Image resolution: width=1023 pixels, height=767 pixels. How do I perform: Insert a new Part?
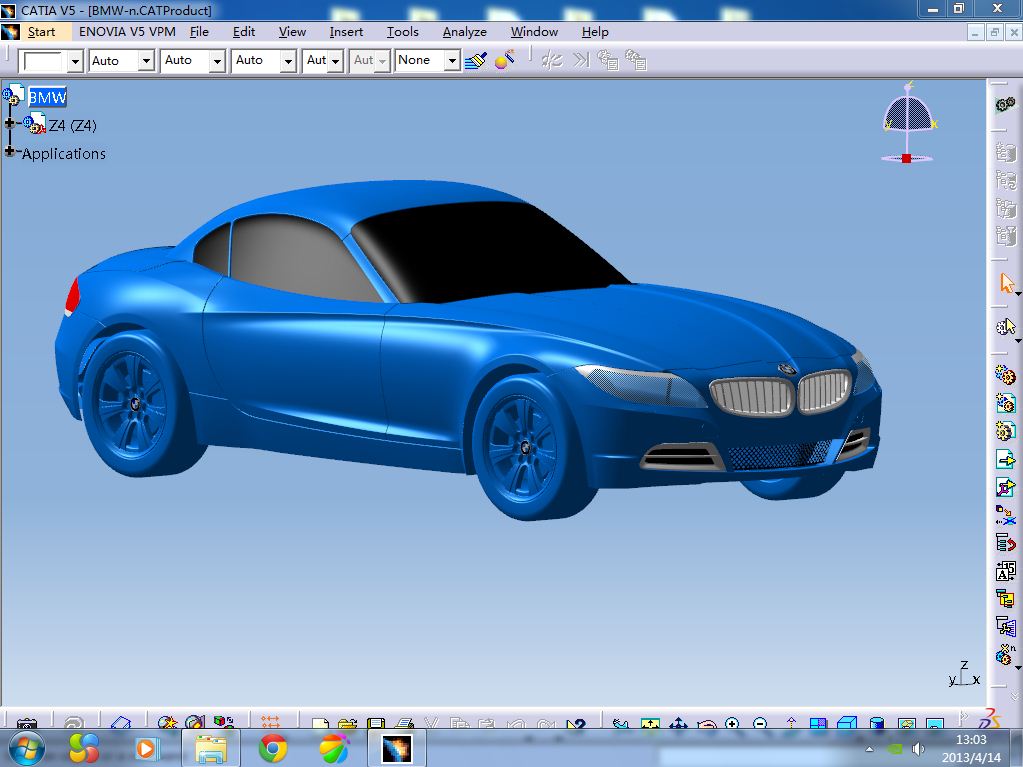pyautogui.click(x=1005, y=431)
